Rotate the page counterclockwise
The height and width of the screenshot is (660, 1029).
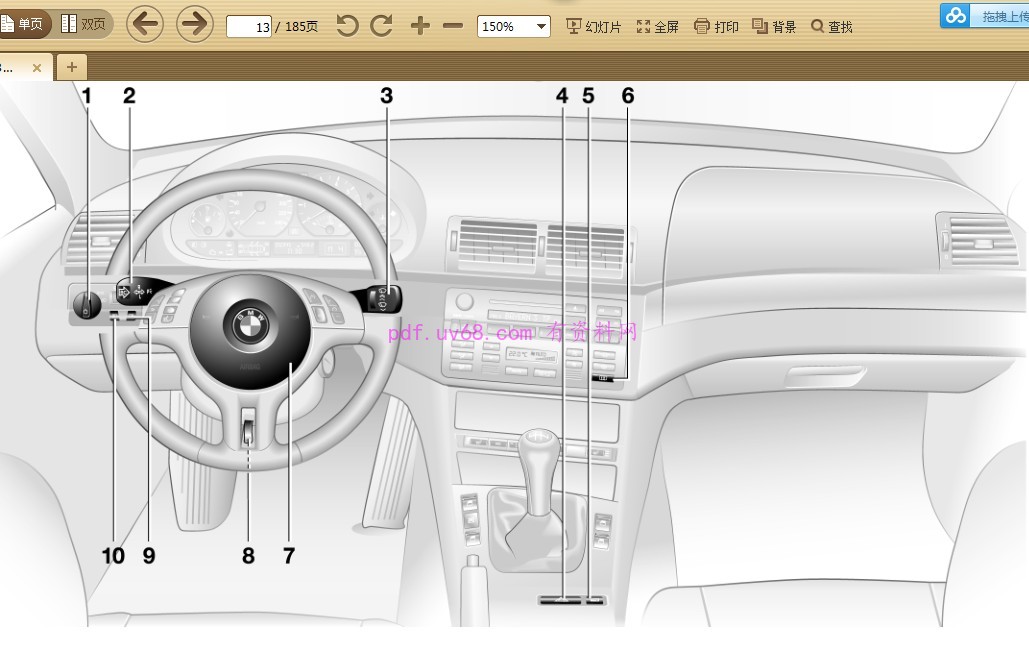pos(347,26)
